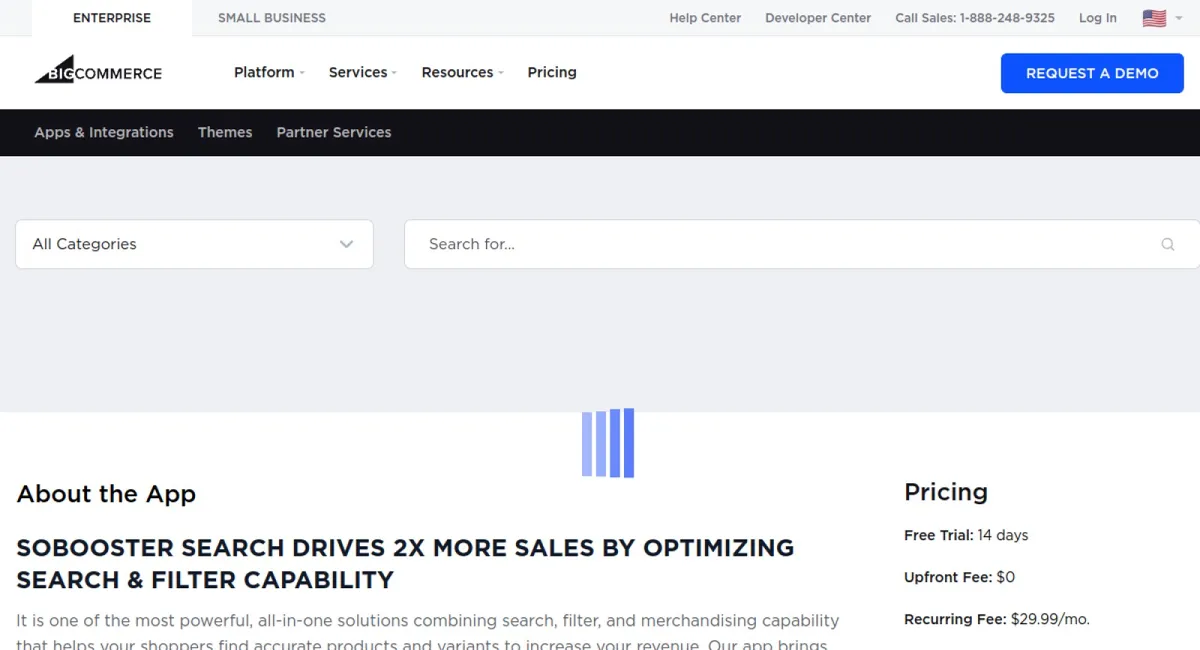This screenshot has height=650, width=1200.
Task: Click the Log In link
Action: click(x=1098, y=18)
